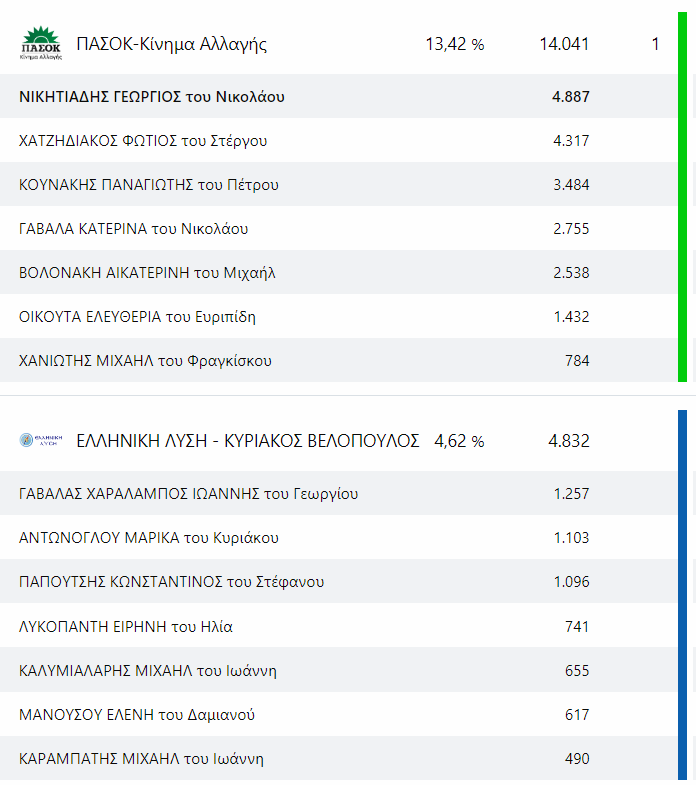This screenshot has height=785, width=696.
Task: Select candidate ΓΑΒΑΛΑ ΚΑΤΕΡΙΝΑ του Νικολάου
Action: click(133, 229)
